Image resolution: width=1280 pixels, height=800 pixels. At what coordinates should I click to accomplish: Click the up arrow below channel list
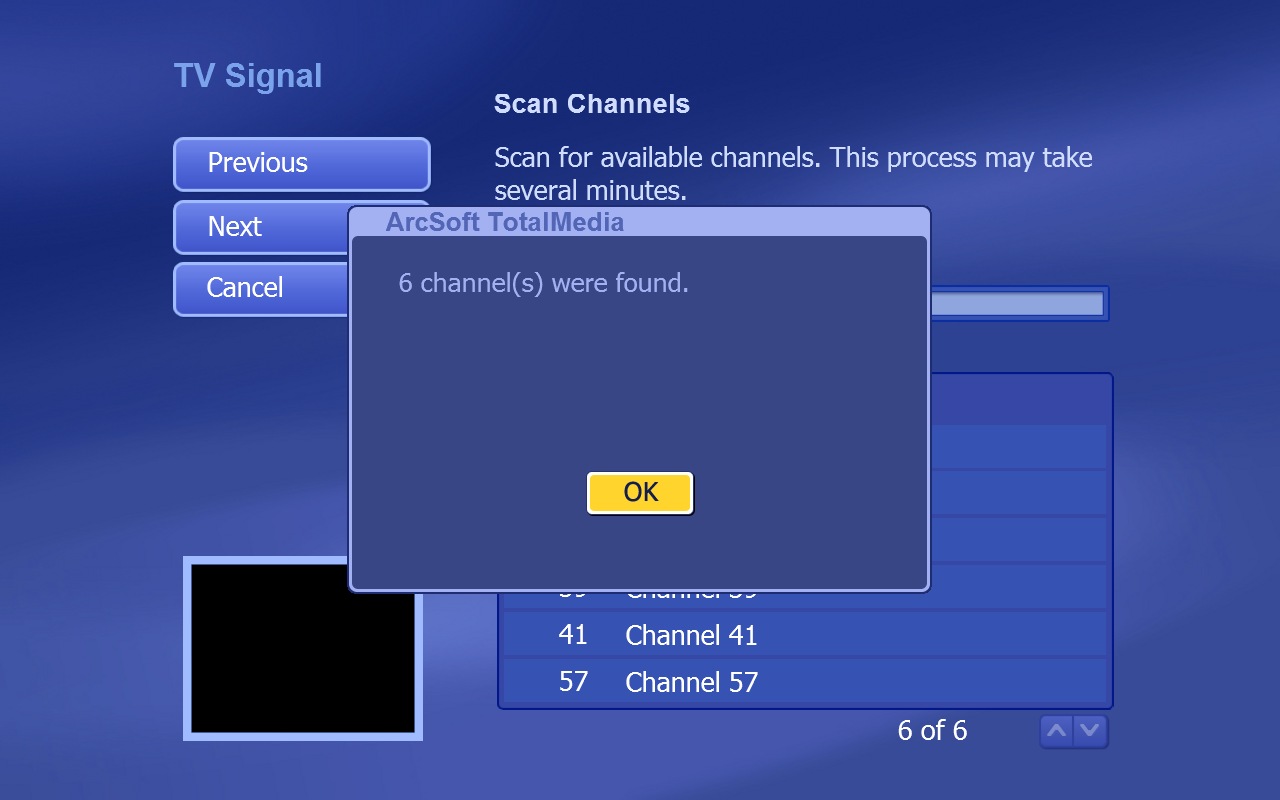click(1056, 731)
